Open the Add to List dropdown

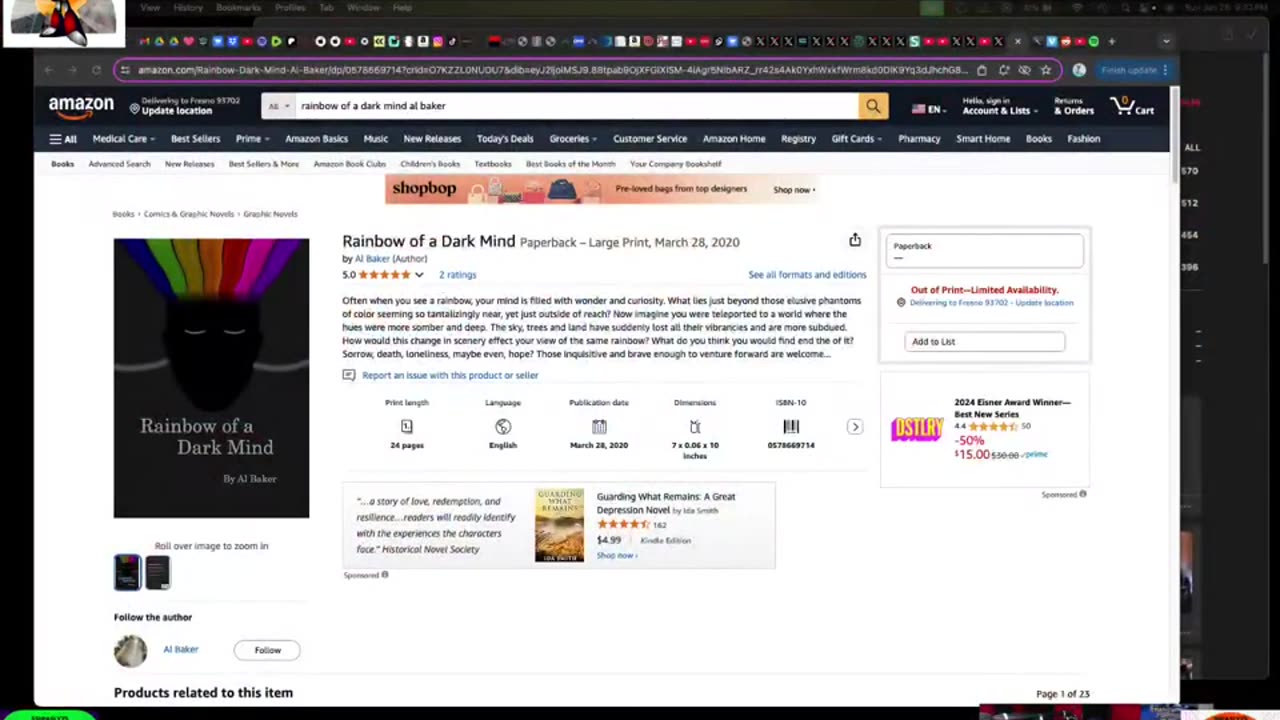[985, 342]
